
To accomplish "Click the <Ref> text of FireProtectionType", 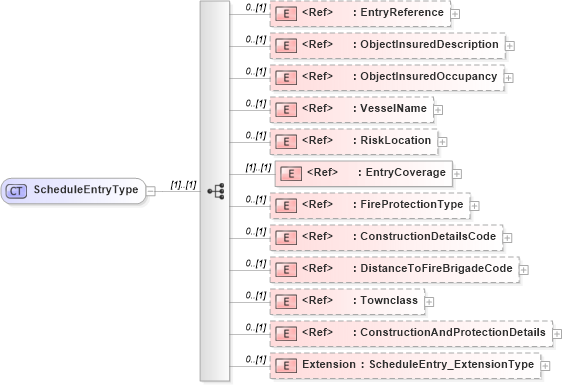I will [317, 204].
